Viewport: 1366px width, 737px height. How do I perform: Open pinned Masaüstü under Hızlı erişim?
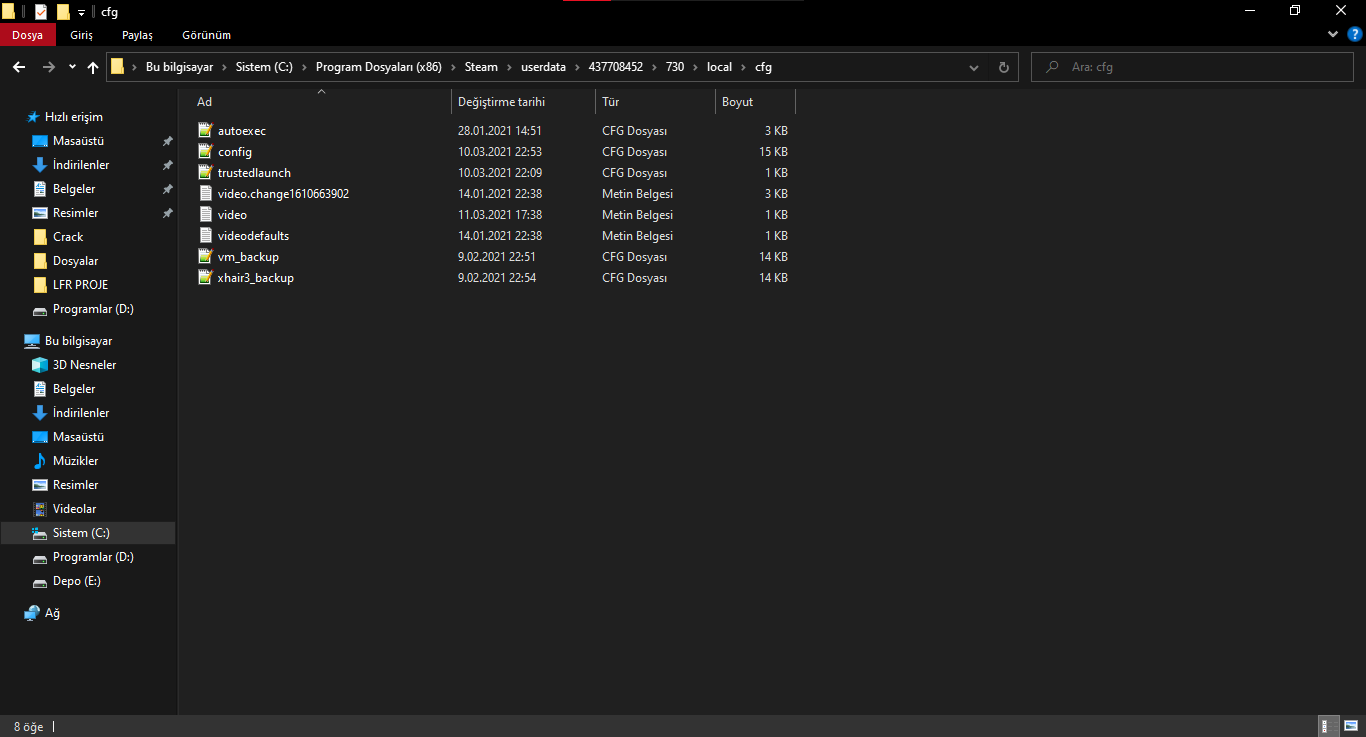tap(78, 141)
